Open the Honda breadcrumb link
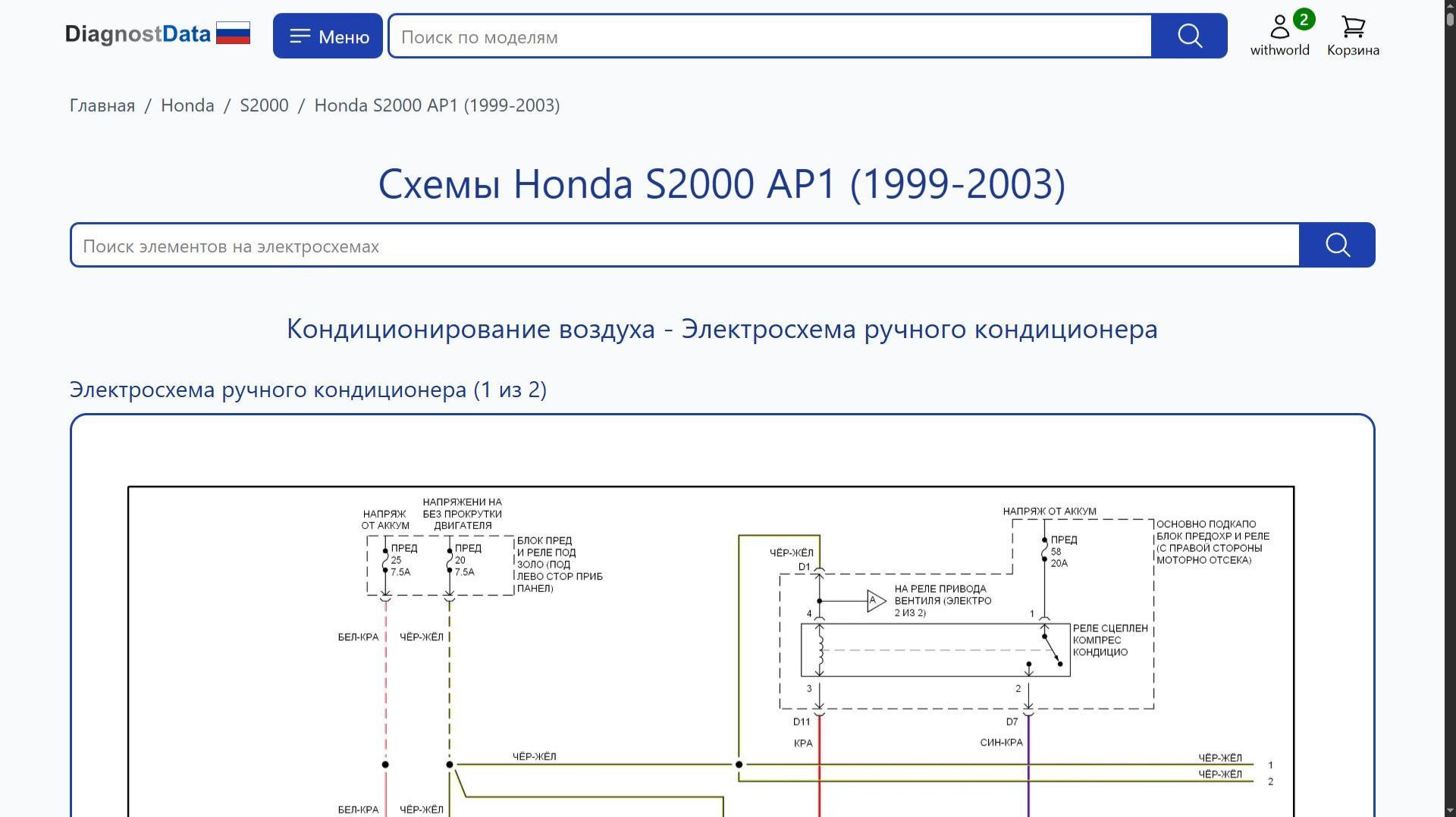This screenshot has height=817, width=1456. pyautogui.click(x=187, y=105)
